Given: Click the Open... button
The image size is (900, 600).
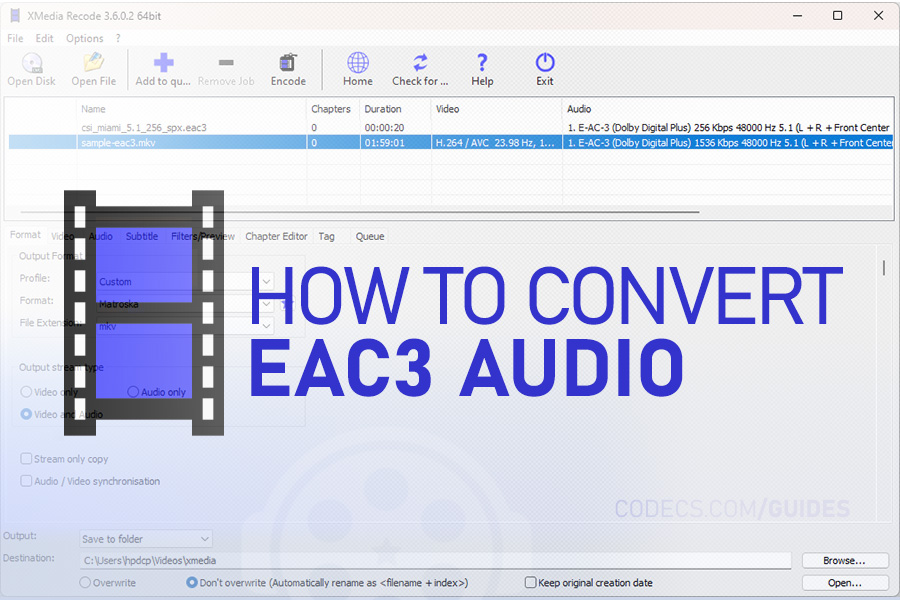Looking at the screenshot, I should tap(845, 583).
